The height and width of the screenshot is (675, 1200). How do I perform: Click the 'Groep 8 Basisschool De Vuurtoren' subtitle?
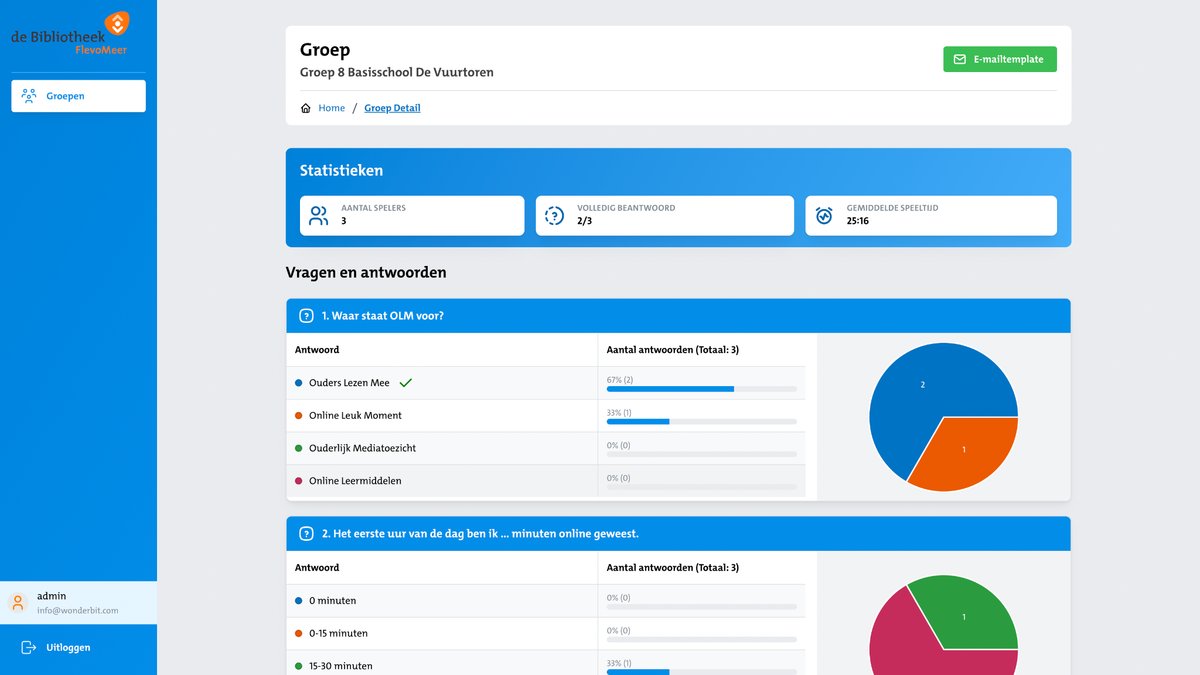pyautogui.click(x=397, y=73)
